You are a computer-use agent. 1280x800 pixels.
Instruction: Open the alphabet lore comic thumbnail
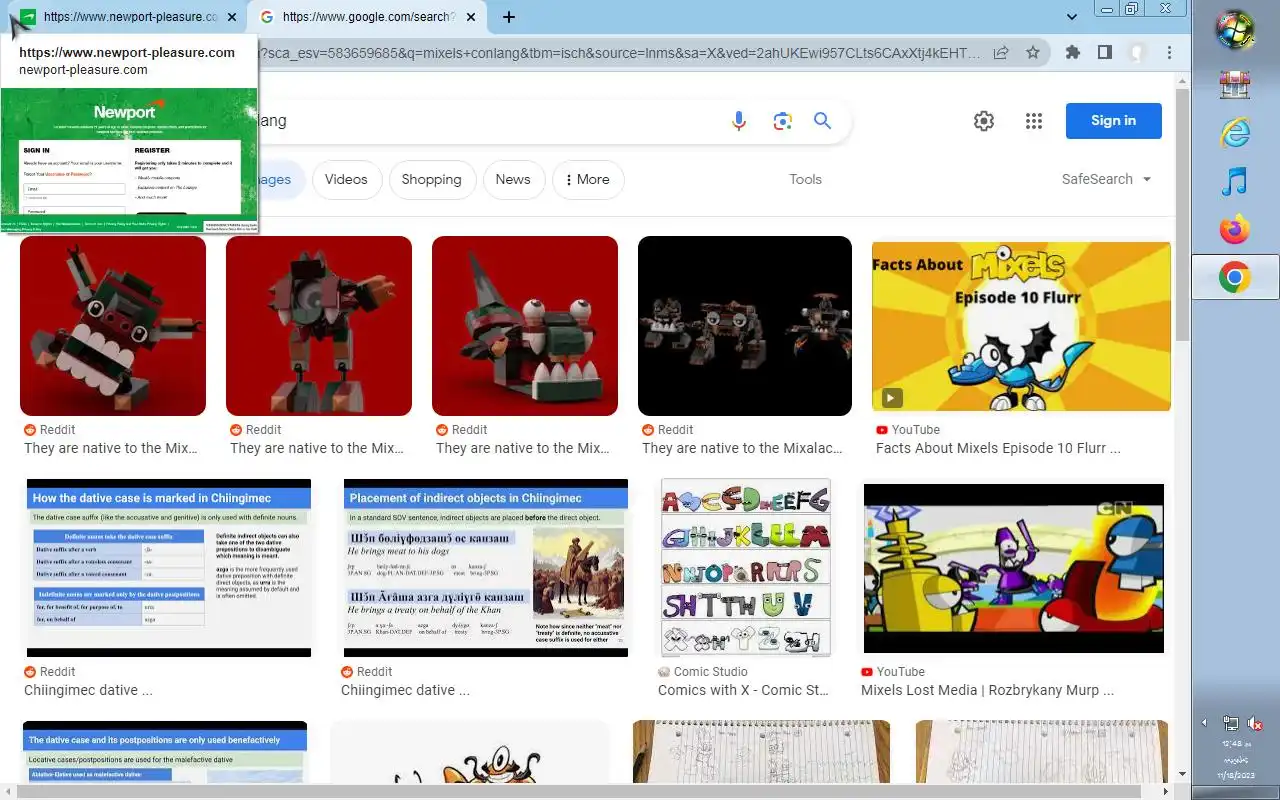click(x=746, y=568)
